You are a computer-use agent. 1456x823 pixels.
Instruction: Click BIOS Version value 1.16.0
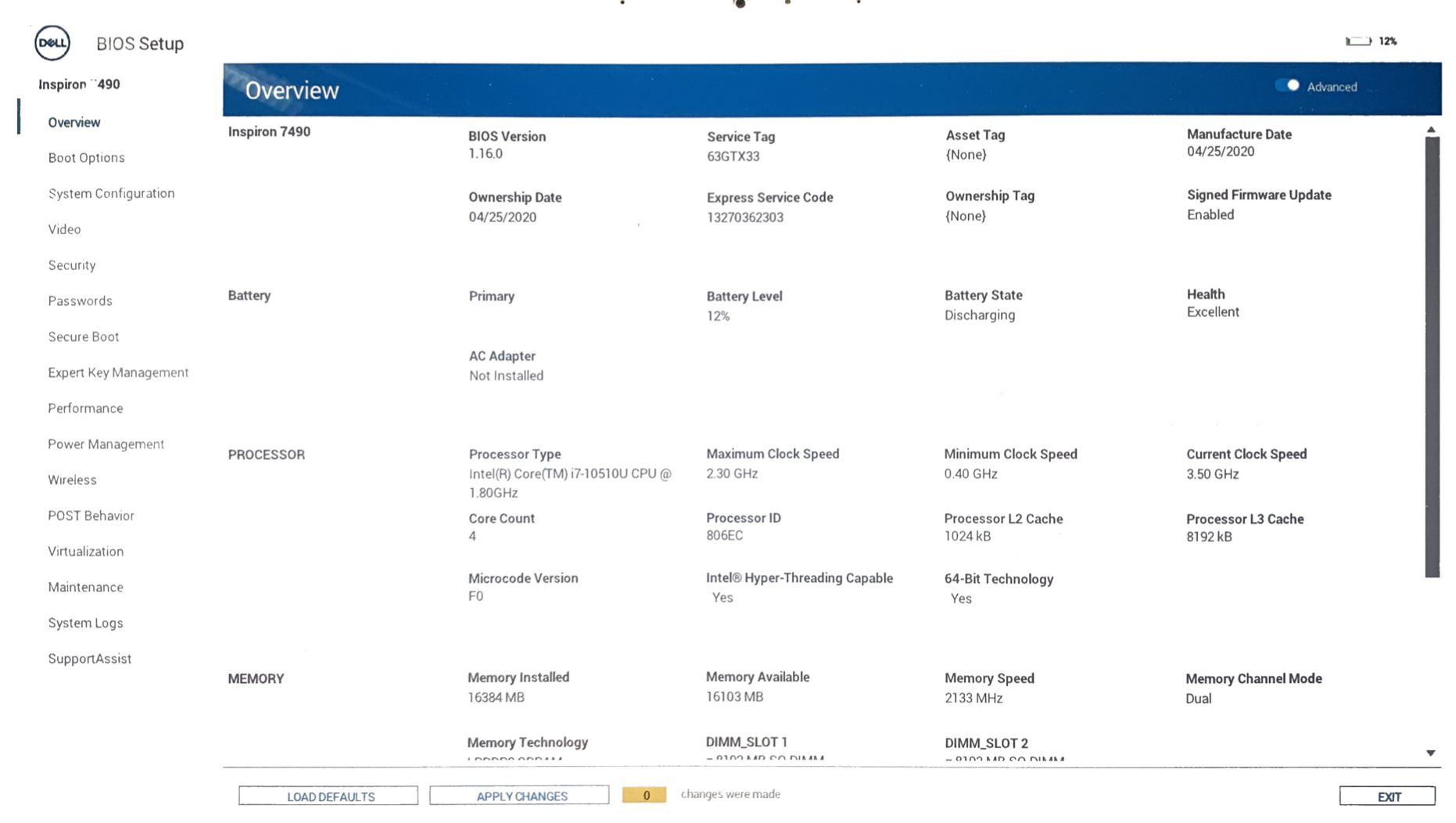[x=486, y=153]
